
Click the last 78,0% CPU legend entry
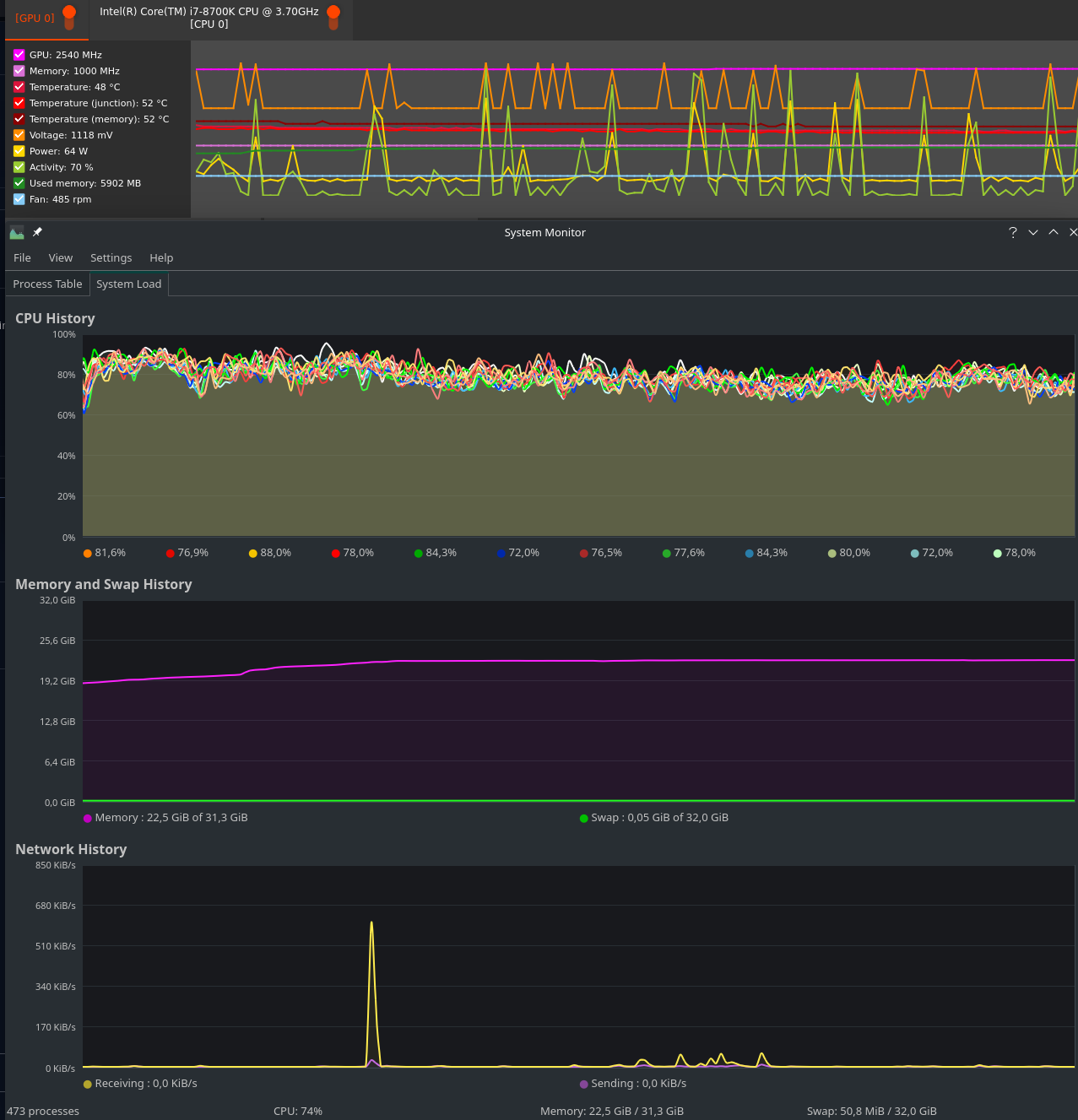click(x=1015, y=553)
